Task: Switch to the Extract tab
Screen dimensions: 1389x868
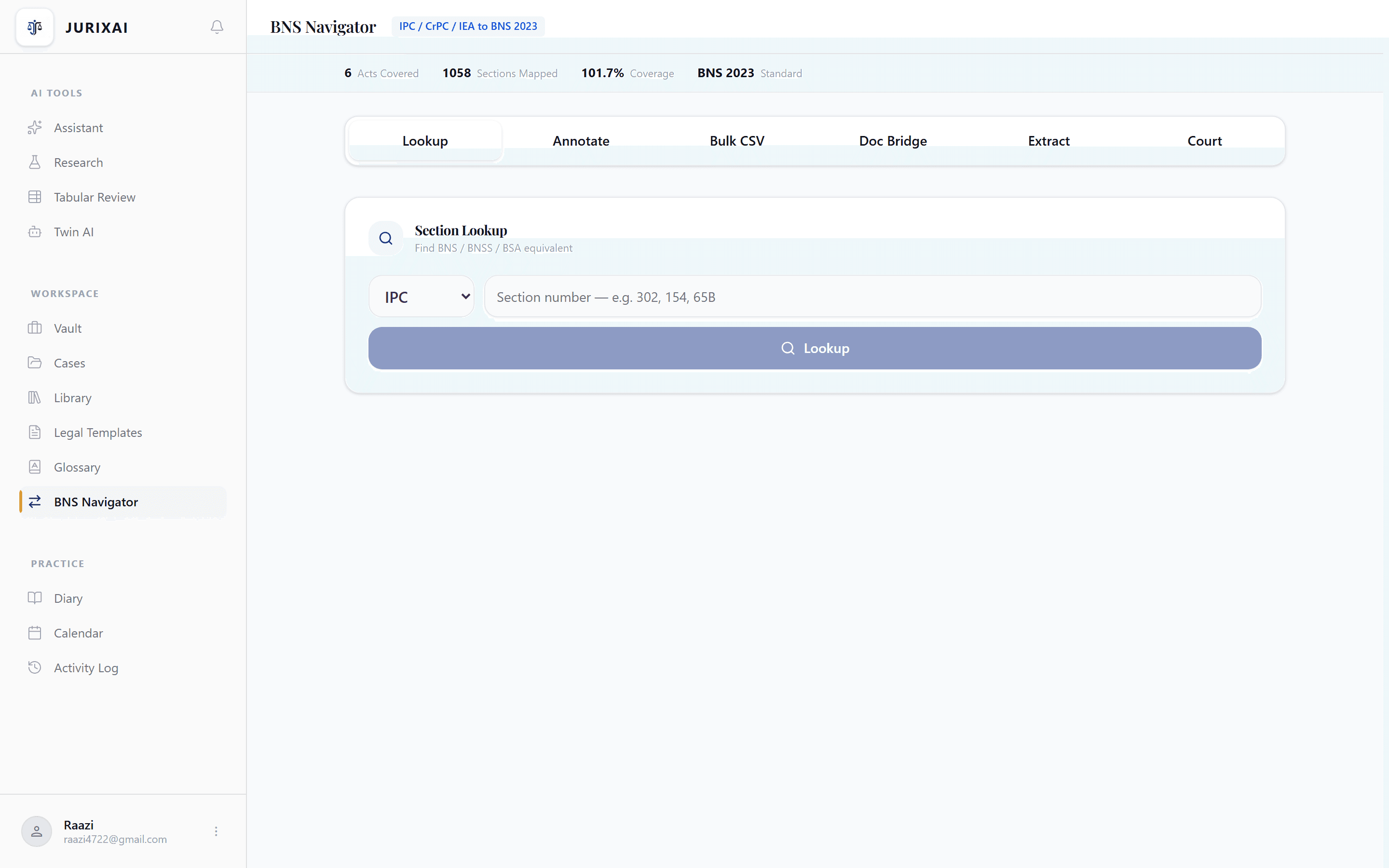Action: tap(1049, 141)
